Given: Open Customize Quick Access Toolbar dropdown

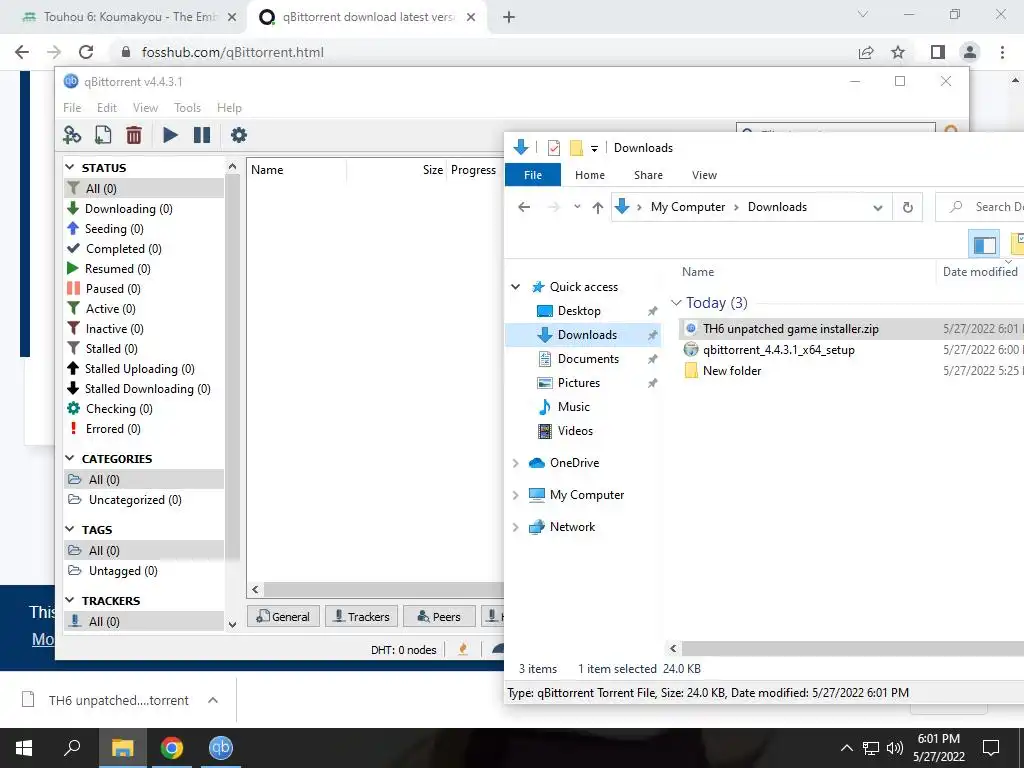Looking at the screenshot, I should pos(594,148).
